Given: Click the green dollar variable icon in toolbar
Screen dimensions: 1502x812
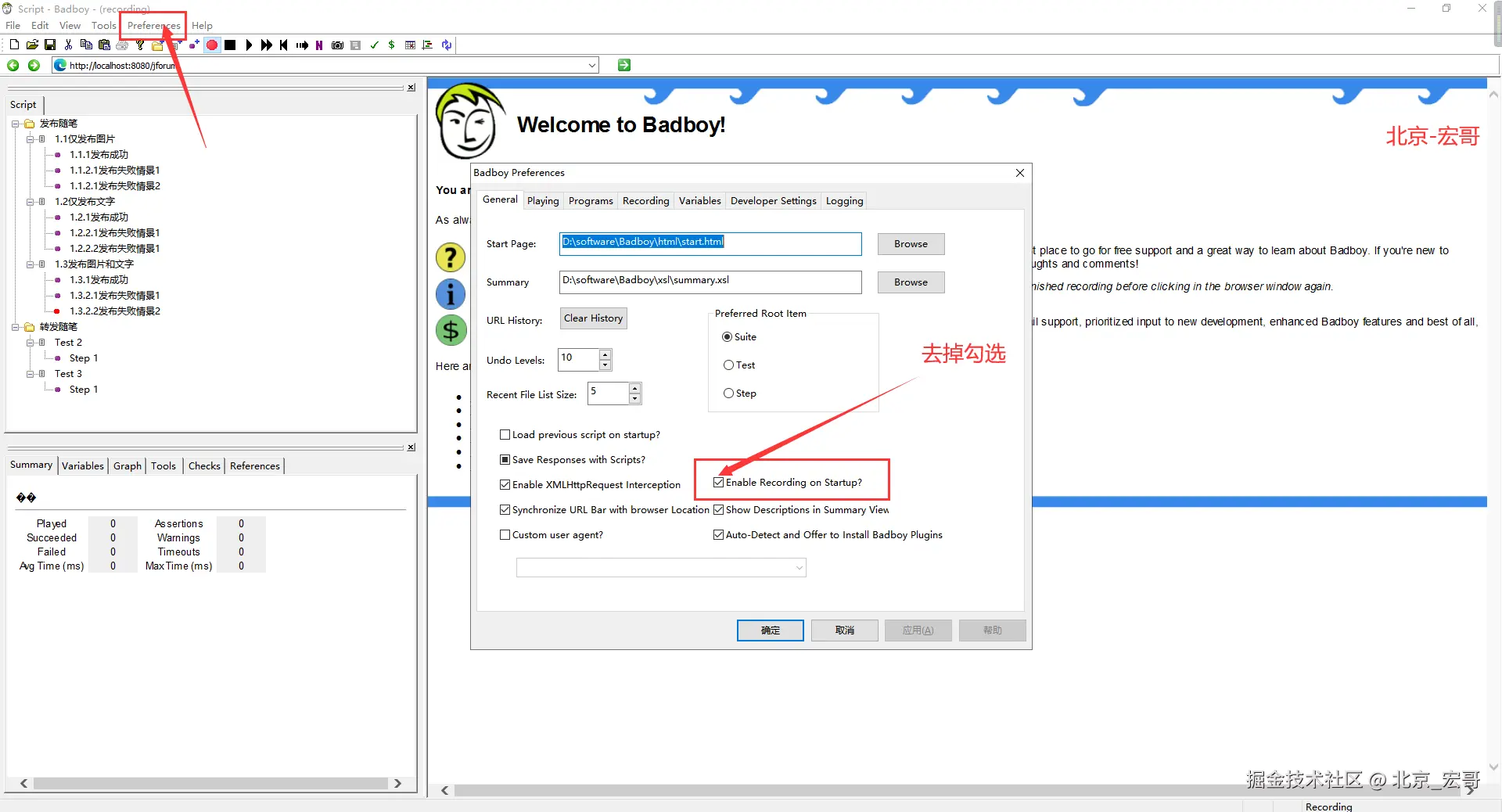Looking at the screenshot, I should click(391, 45).
